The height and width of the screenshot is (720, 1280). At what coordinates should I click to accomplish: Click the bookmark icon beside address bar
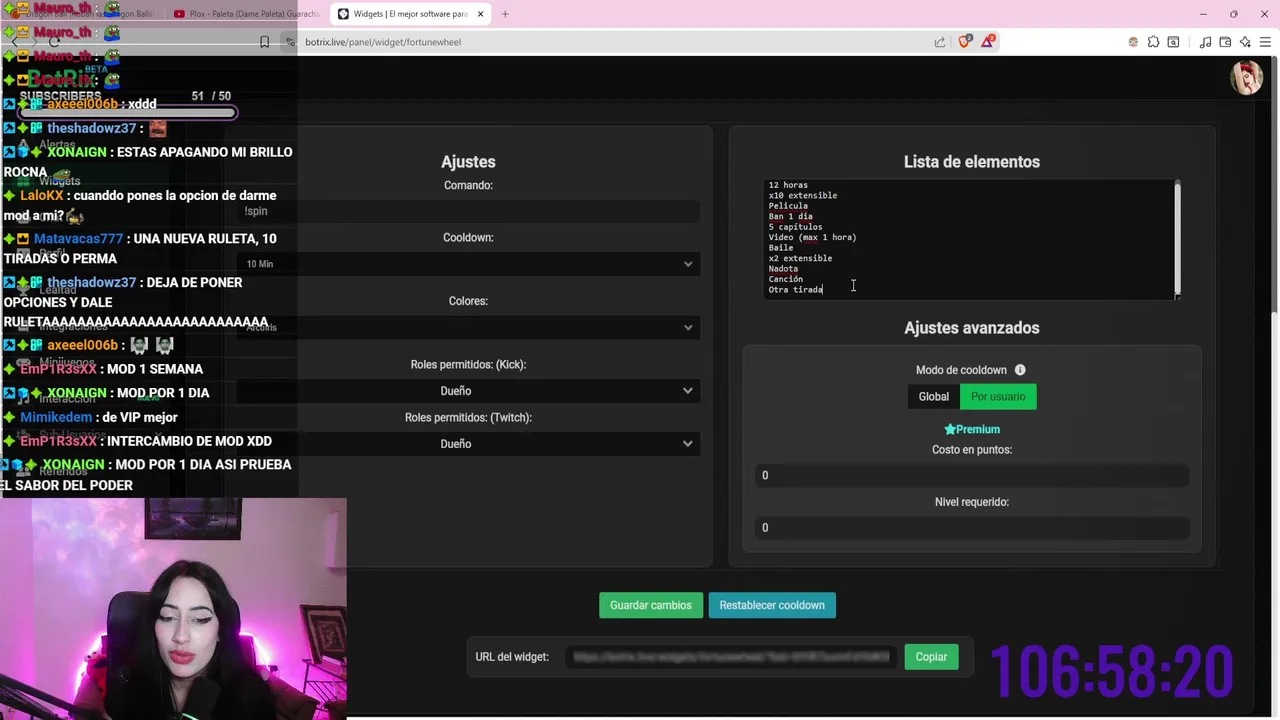(x=264, y=42)
